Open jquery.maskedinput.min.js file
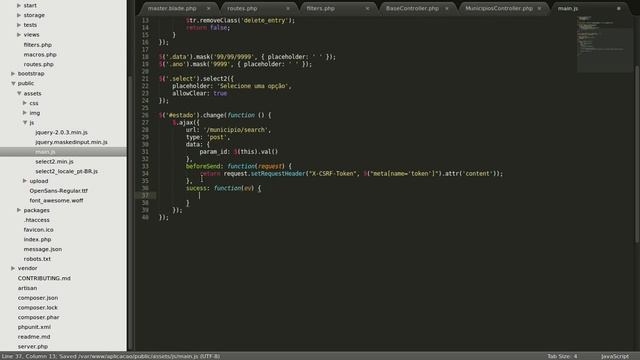Screen dimensions: 640x360 pos(71,142)
